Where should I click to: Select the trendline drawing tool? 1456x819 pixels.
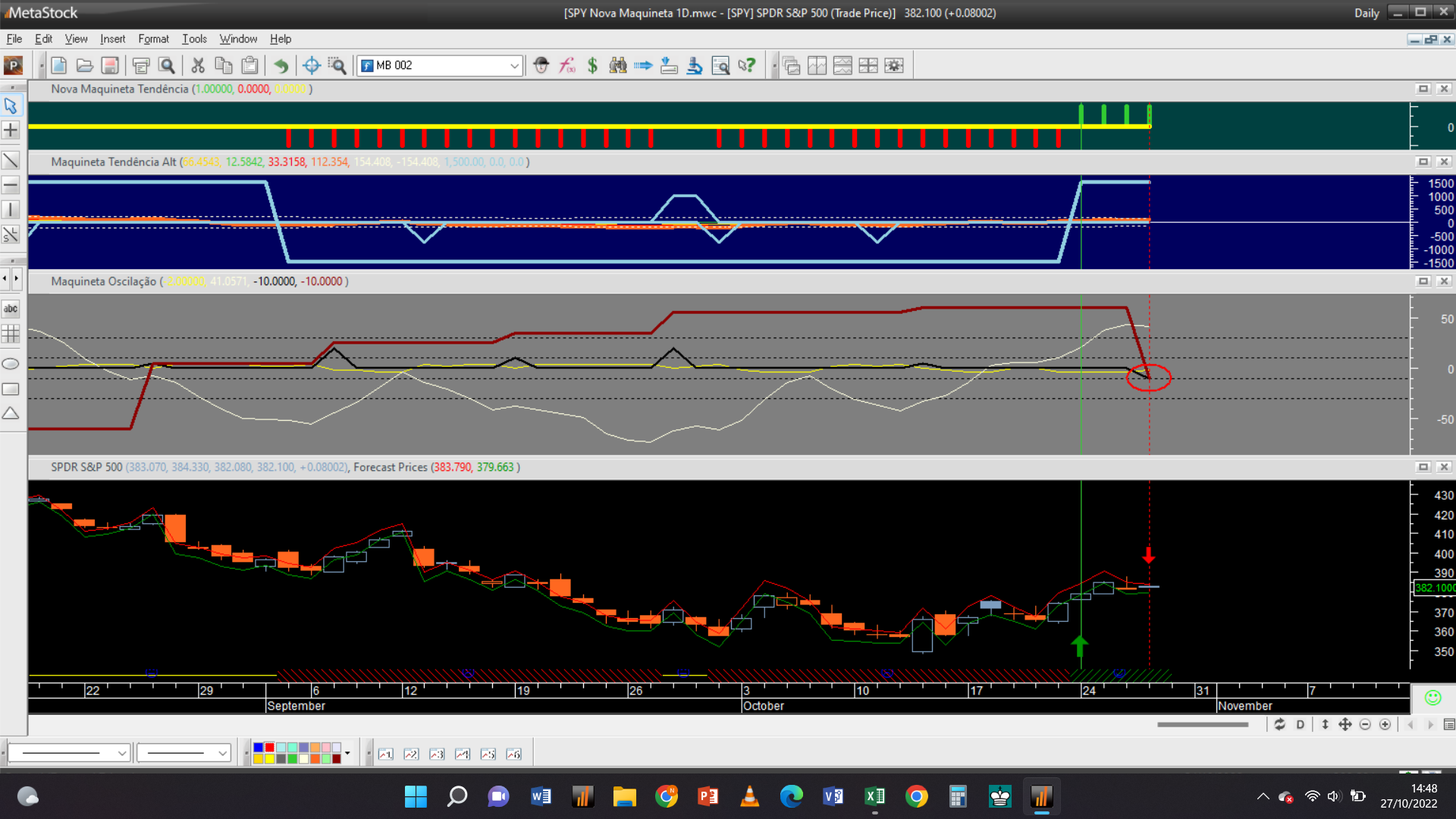point(11,161)
